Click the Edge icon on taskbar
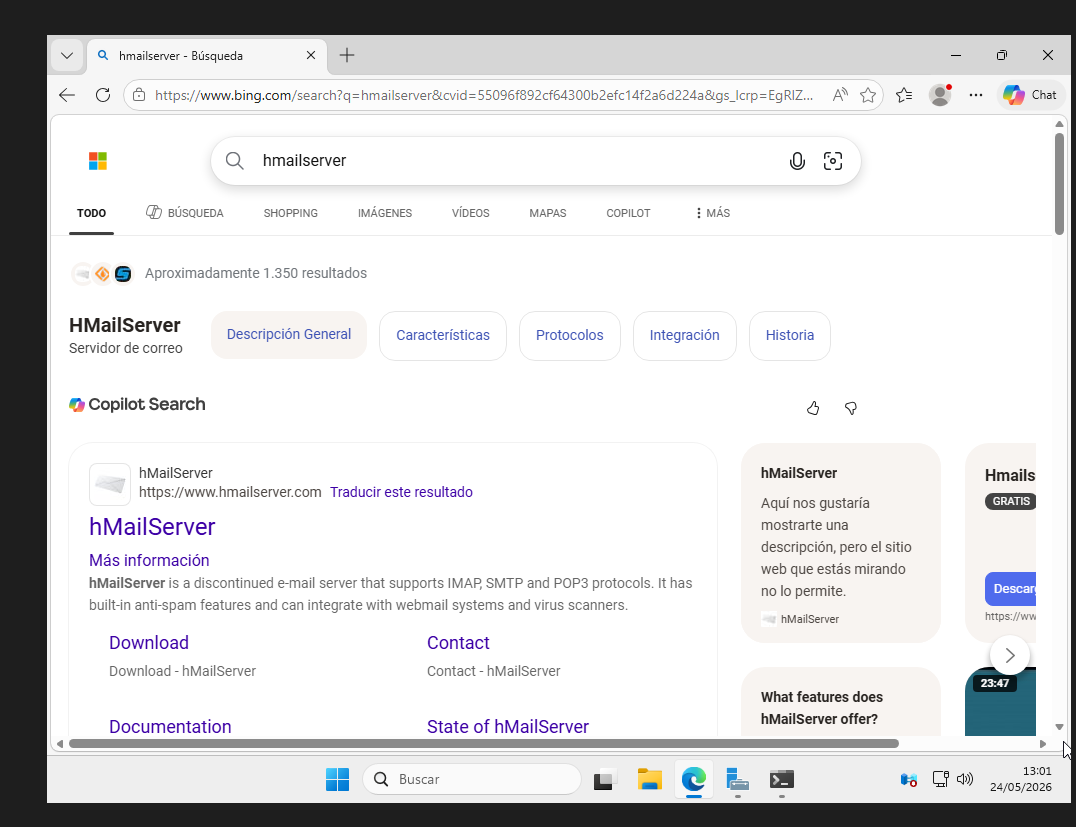Image resolution: width=1076 pixels, height=827 pixels. tap(694, 780)
